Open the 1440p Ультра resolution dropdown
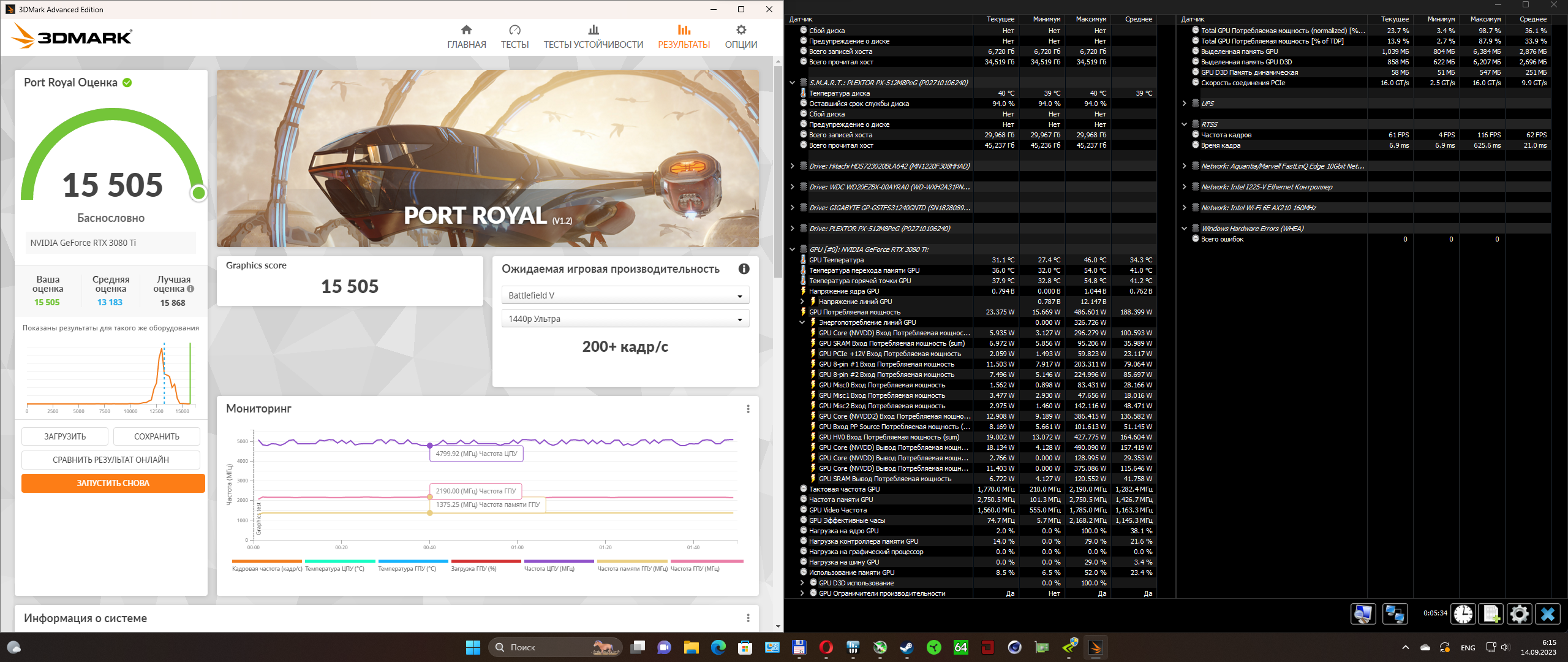Viewport: 1568px width, 662px height. tap(625, 319)
